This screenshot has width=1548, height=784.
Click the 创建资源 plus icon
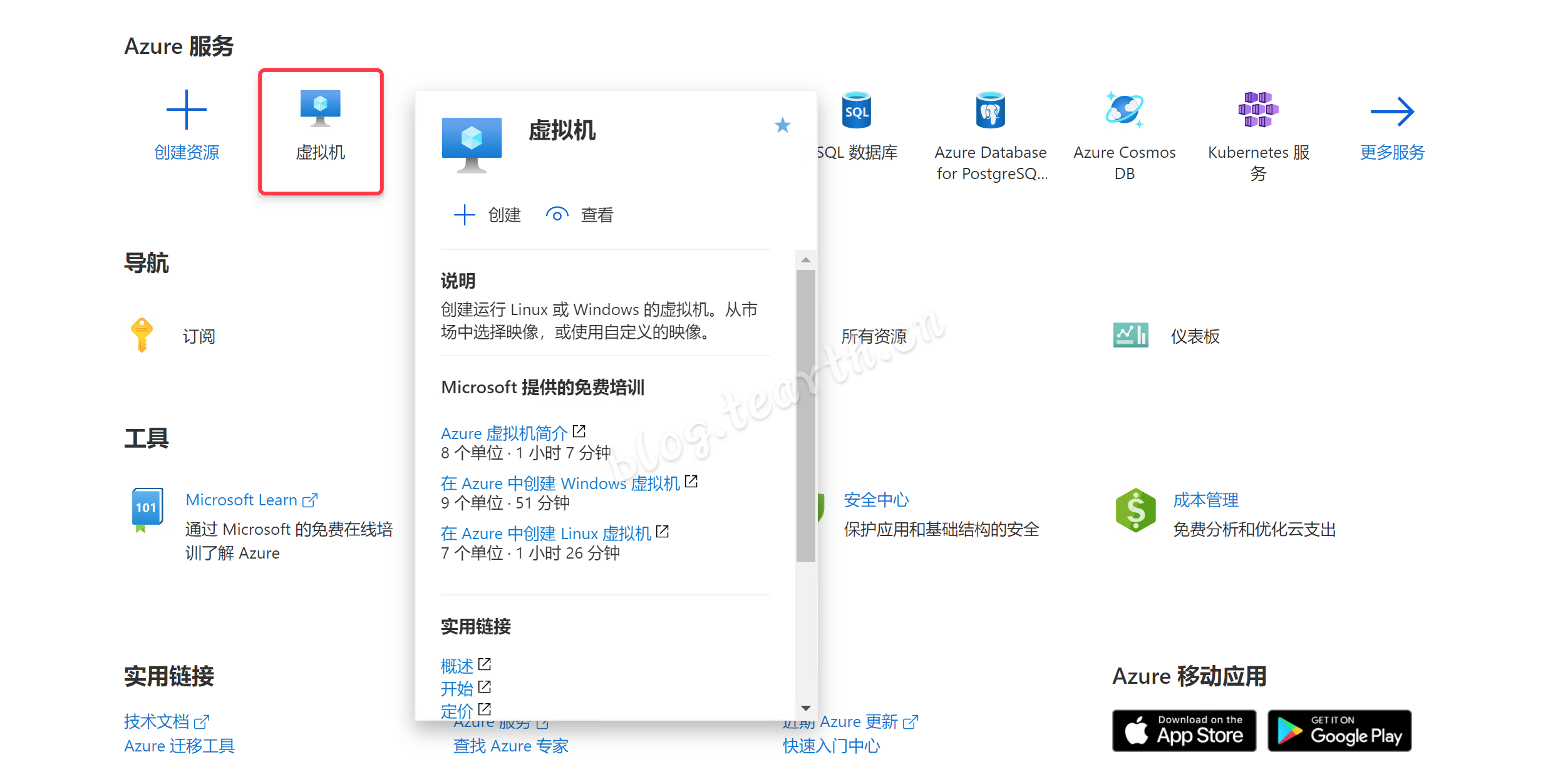tap(186, 110)
